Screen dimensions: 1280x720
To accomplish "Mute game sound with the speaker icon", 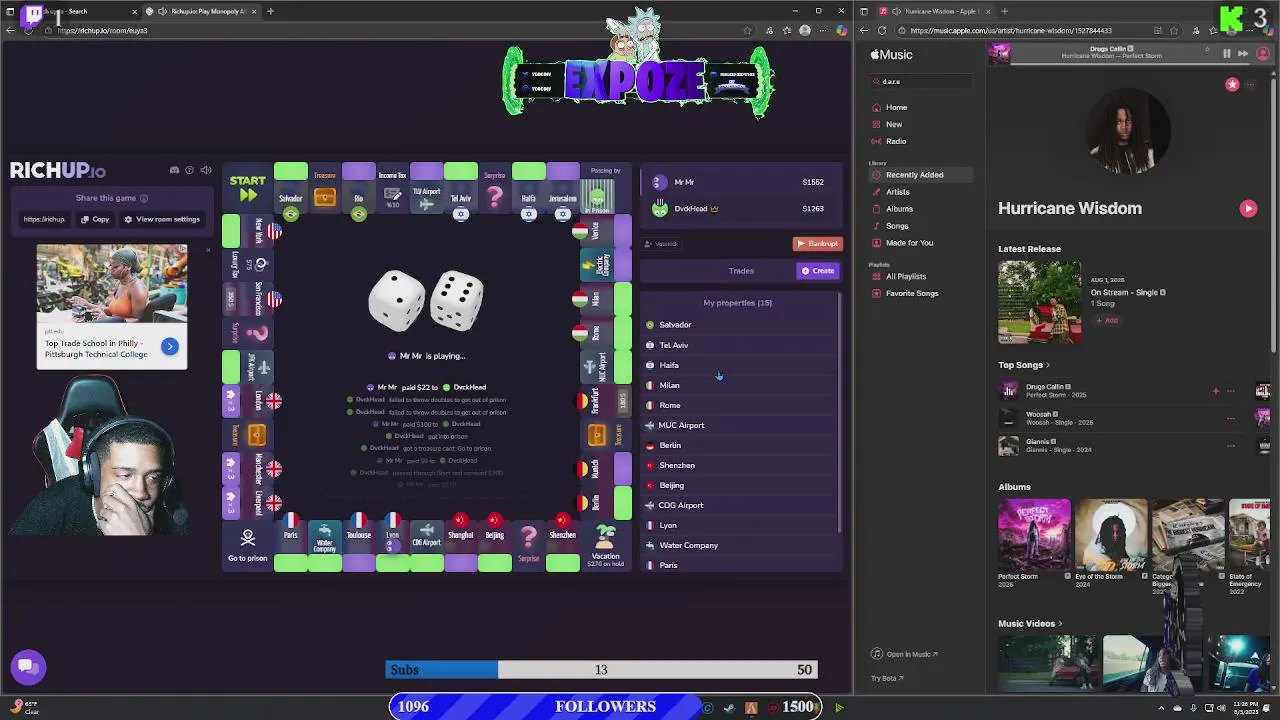I will 206,170.
